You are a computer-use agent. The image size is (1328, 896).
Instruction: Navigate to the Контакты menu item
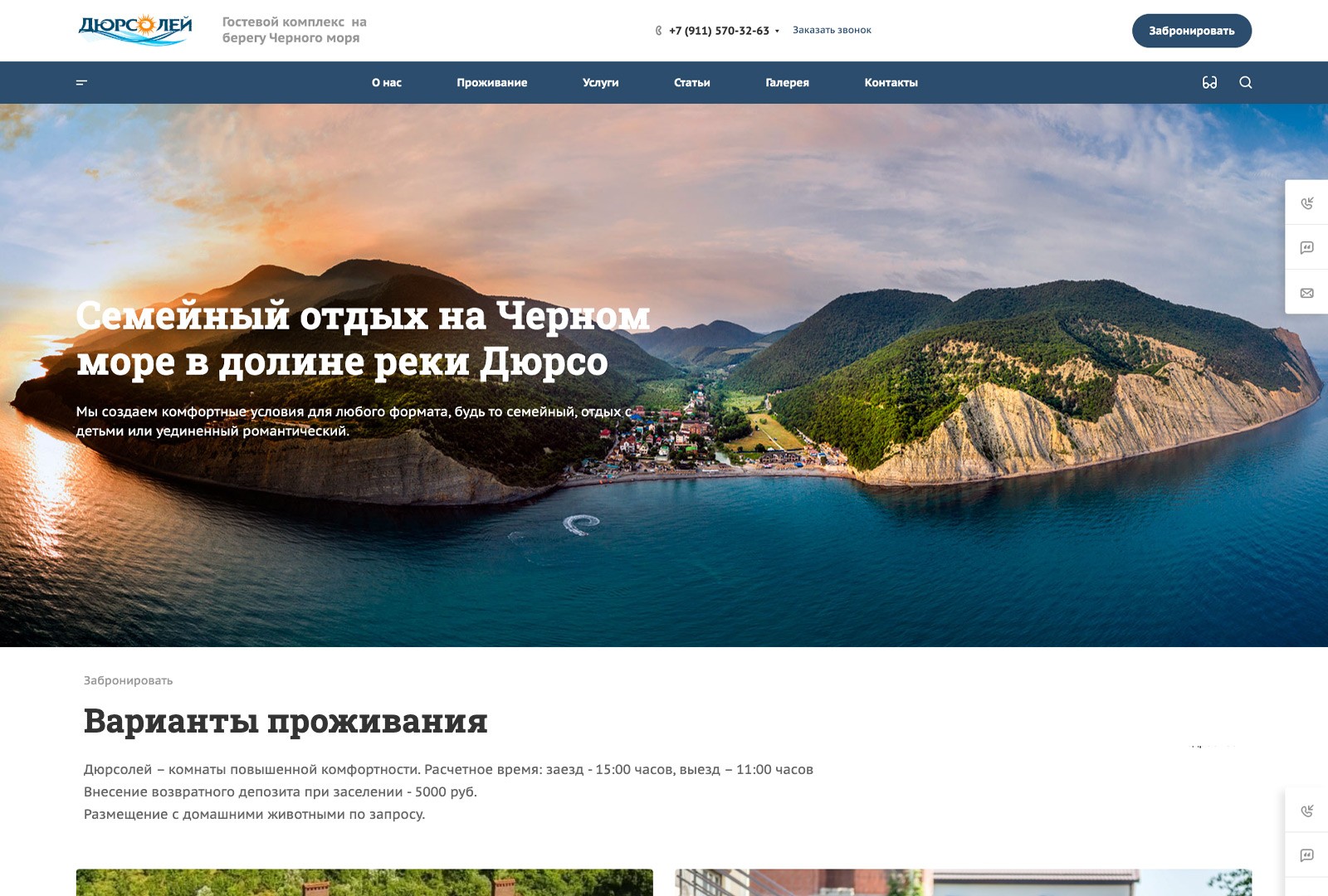891,82
